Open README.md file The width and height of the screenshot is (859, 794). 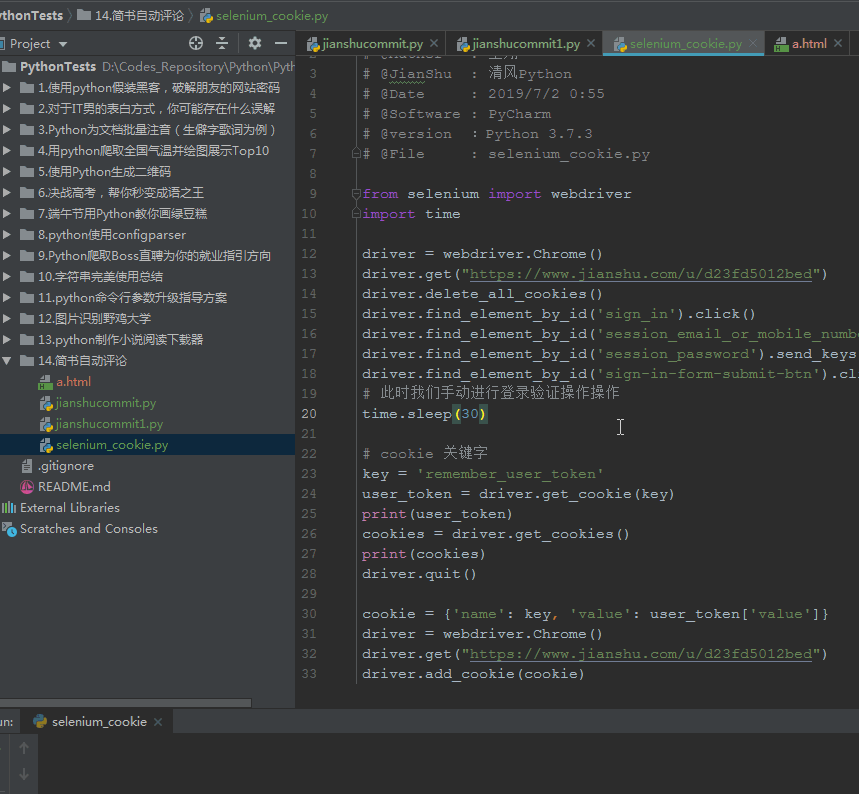pyautogui.click(x=74, y=487)
